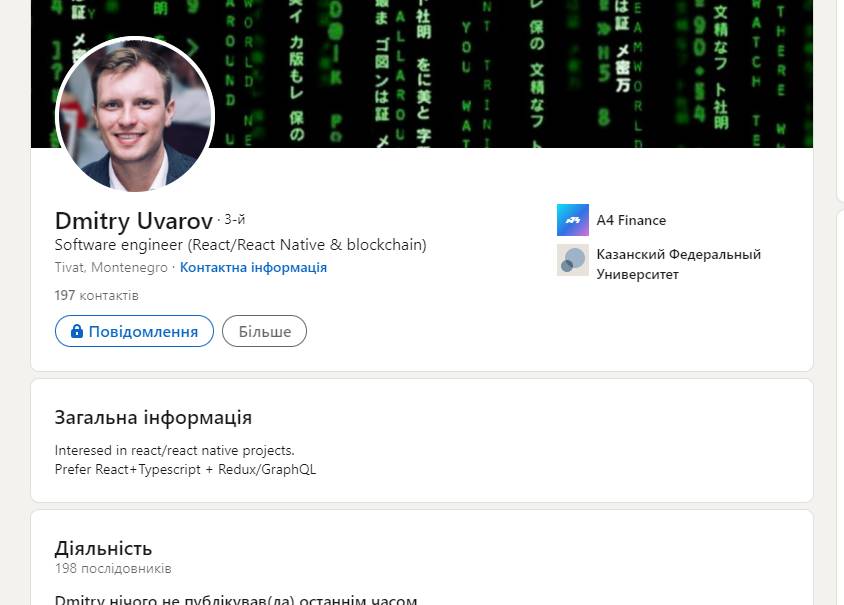Open the Контактна інформація link
Screen dimensions: 844x605
(x=253, y=268)
